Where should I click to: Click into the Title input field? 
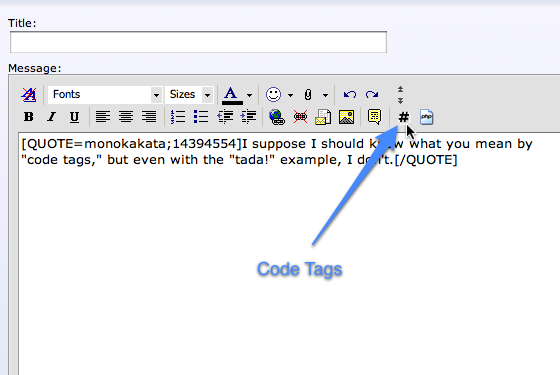click(x=198, y=42)
